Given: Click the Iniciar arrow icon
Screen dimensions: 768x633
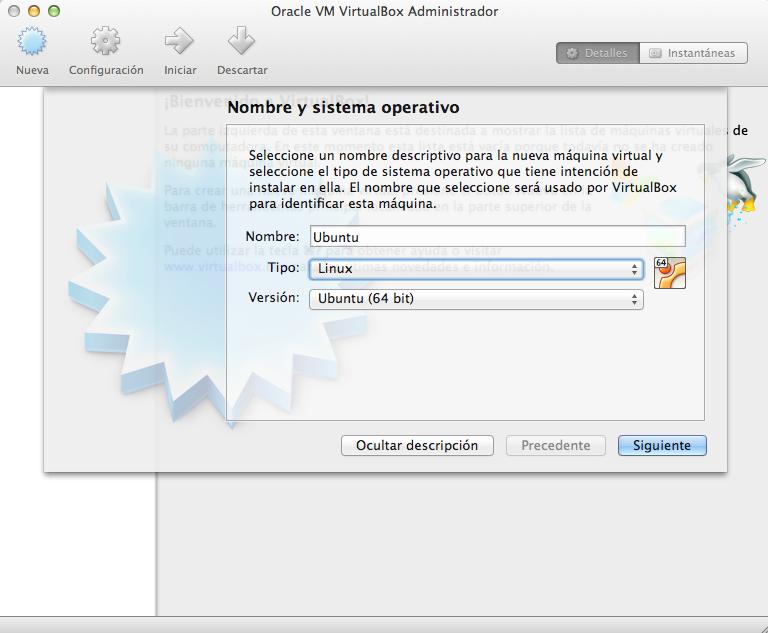Looking at the screenshot, I should 180,43.
